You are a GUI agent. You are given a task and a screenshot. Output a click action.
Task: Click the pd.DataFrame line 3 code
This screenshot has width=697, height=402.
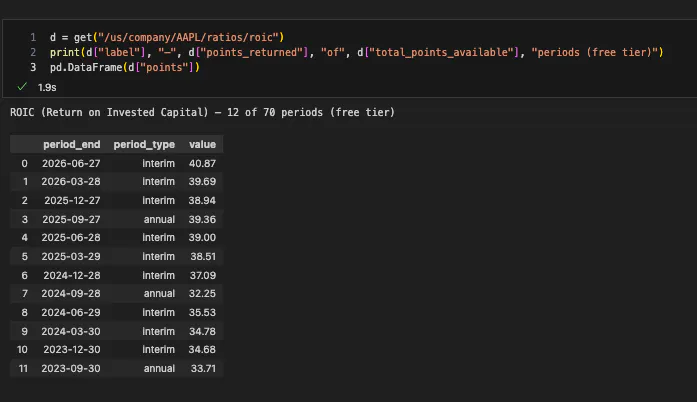click(125, 68)
